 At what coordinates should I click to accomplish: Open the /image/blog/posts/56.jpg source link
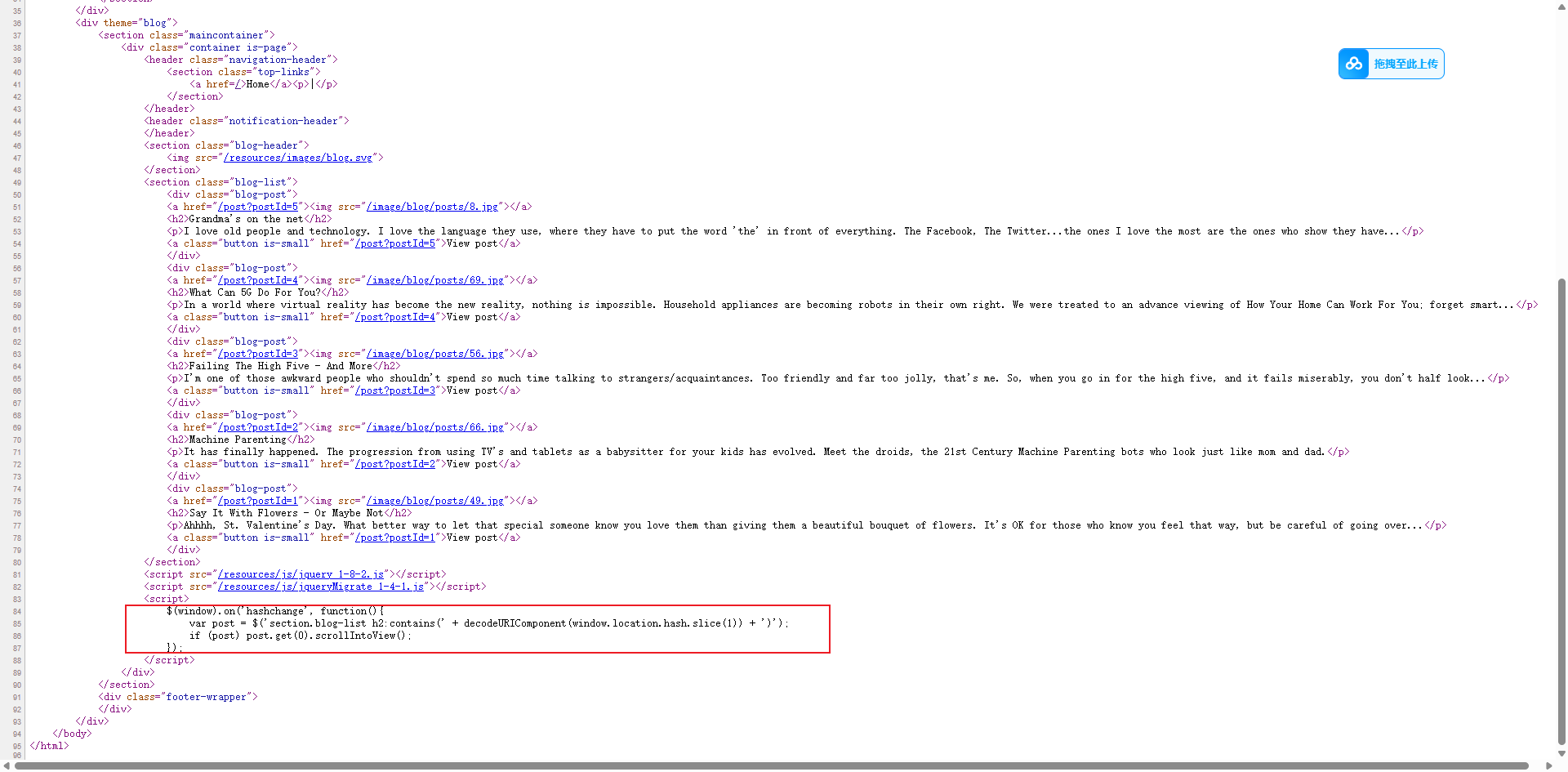(435, 354)
